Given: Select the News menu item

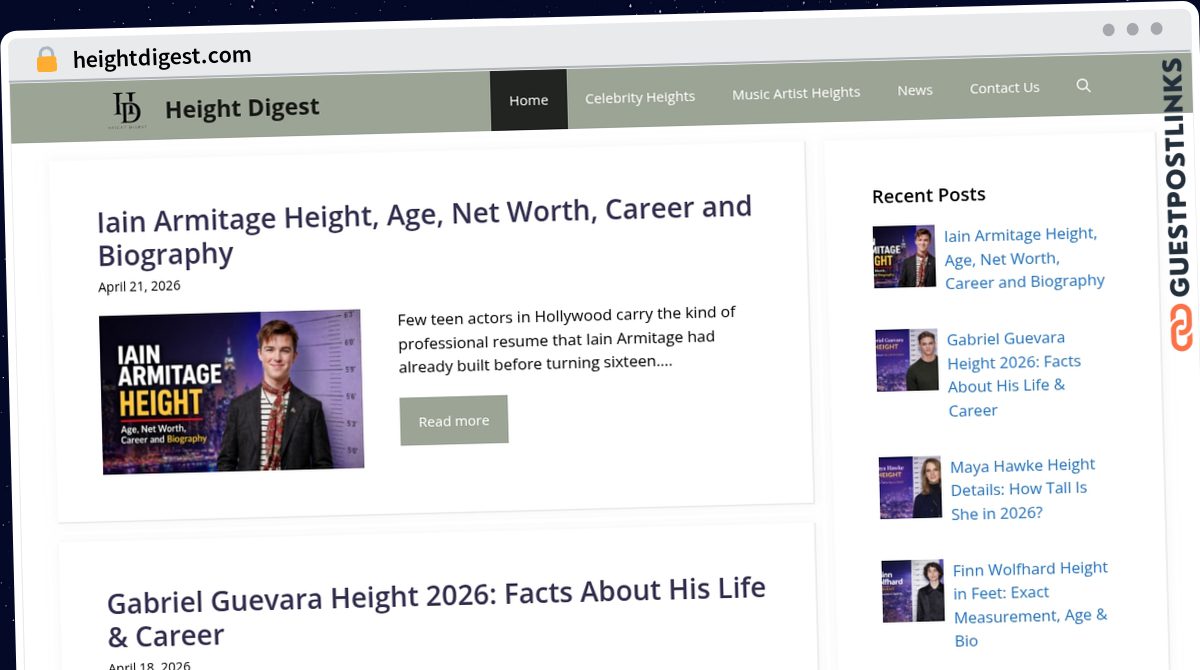Looking at the screenshot, I should pyautogui.click(x=914, y=90).
